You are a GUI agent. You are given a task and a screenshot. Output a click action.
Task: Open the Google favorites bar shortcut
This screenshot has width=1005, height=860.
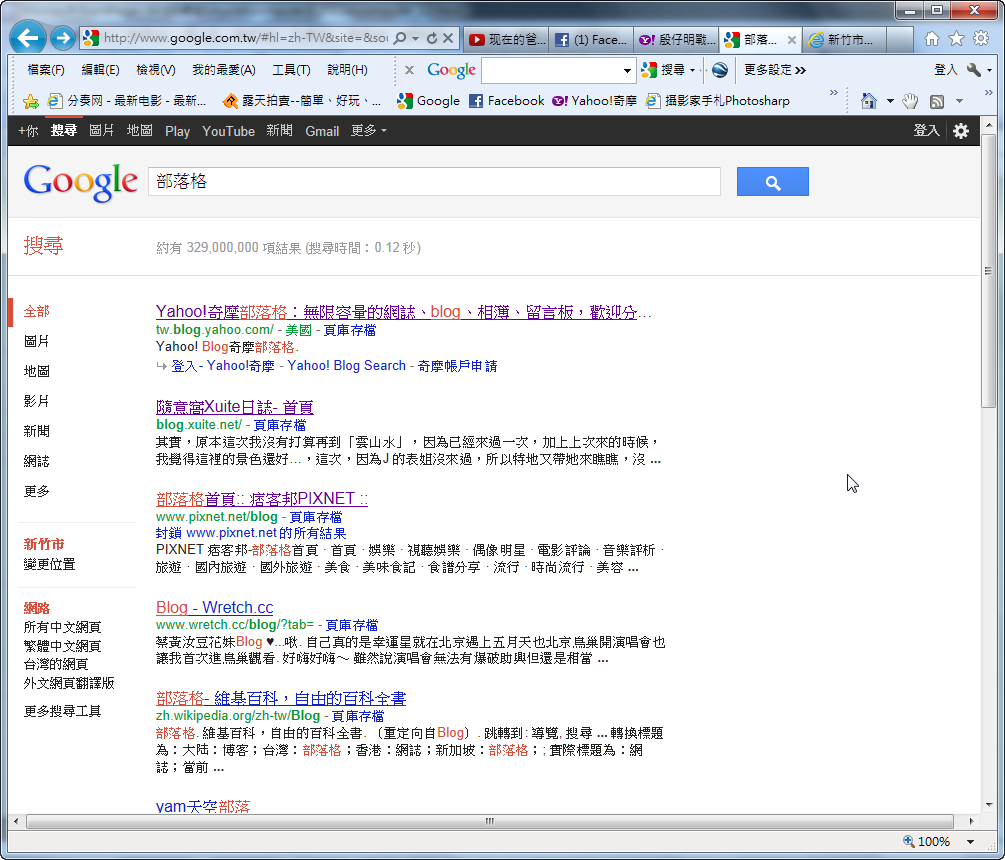pyautogui.click(x=428, y=101)
